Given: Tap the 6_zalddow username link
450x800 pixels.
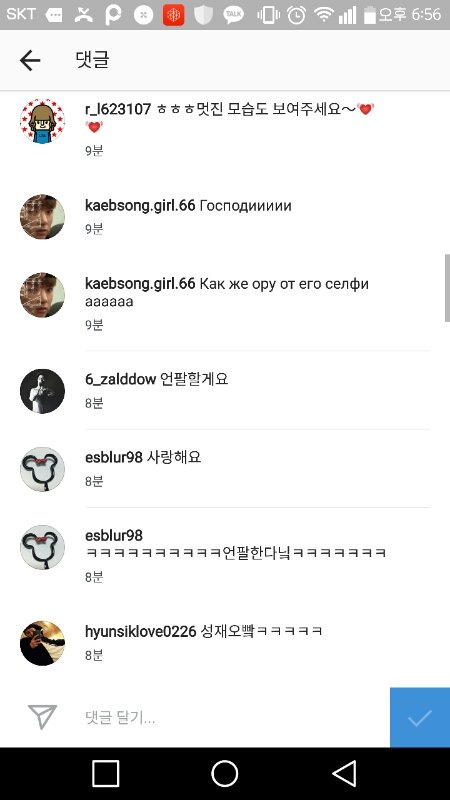Looking at the screenshot, I should coord(120,379).
